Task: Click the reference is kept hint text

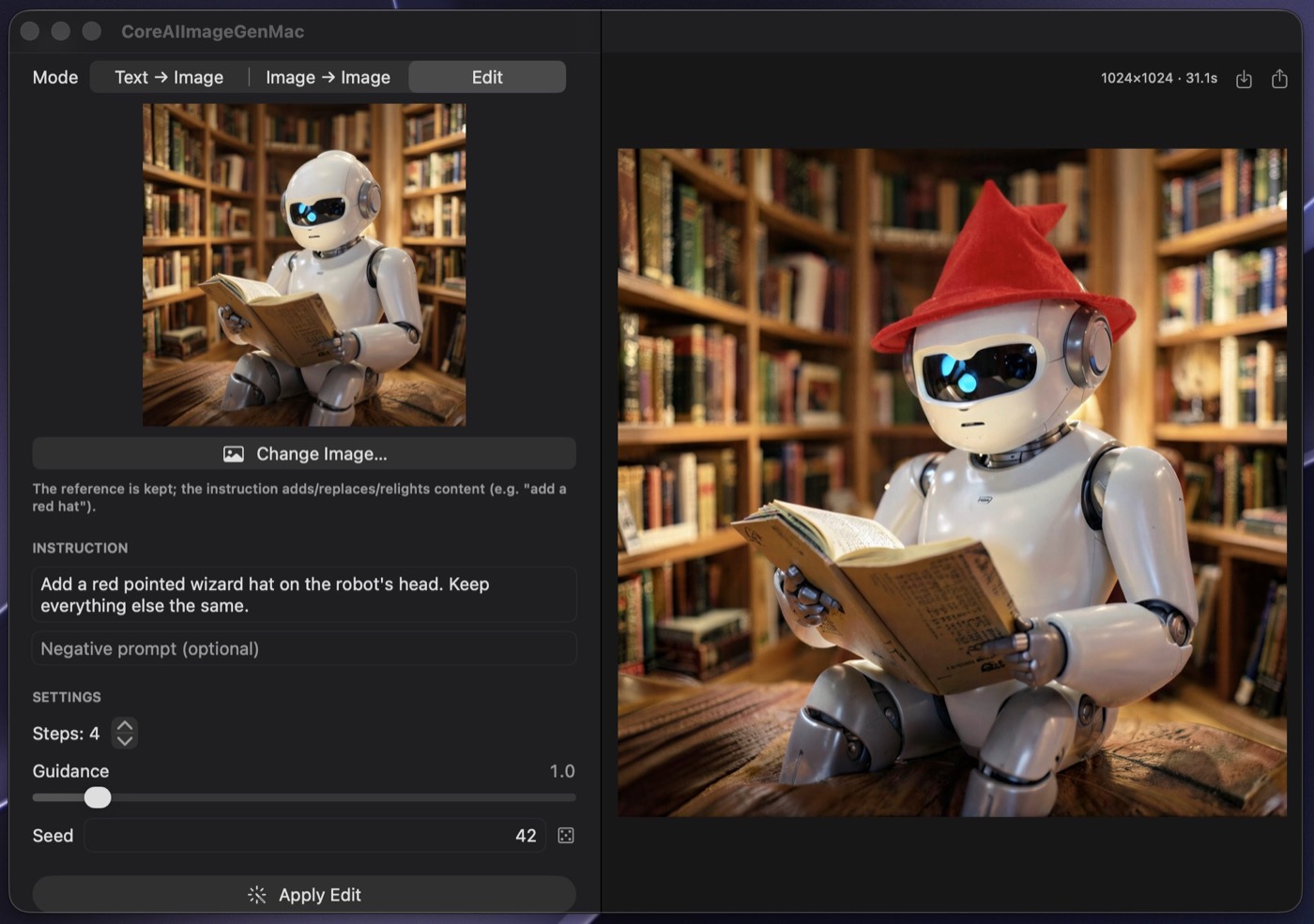Action: (299, 497)
